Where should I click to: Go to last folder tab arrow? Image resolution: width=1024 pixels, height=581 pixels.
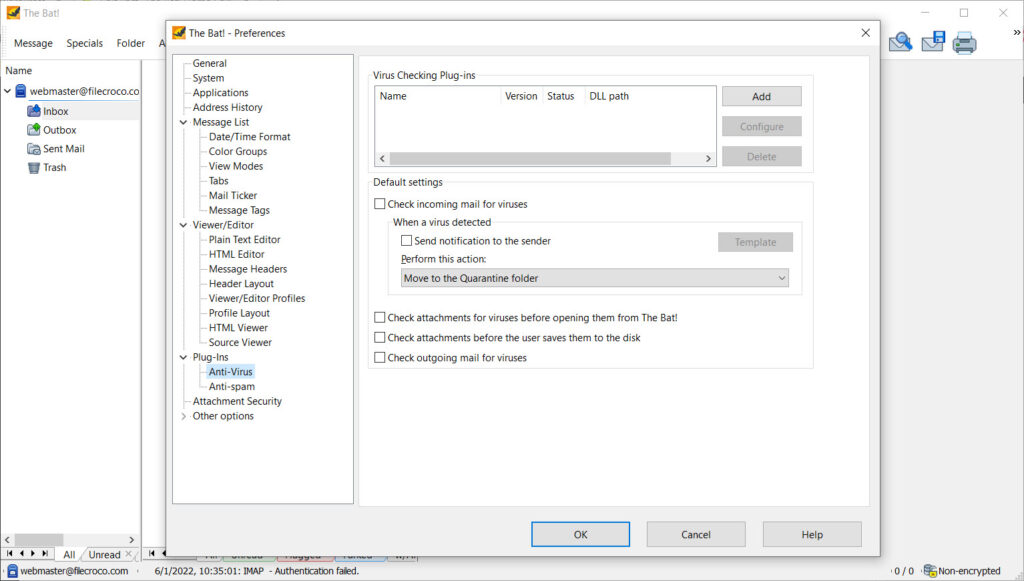point(44,554)
